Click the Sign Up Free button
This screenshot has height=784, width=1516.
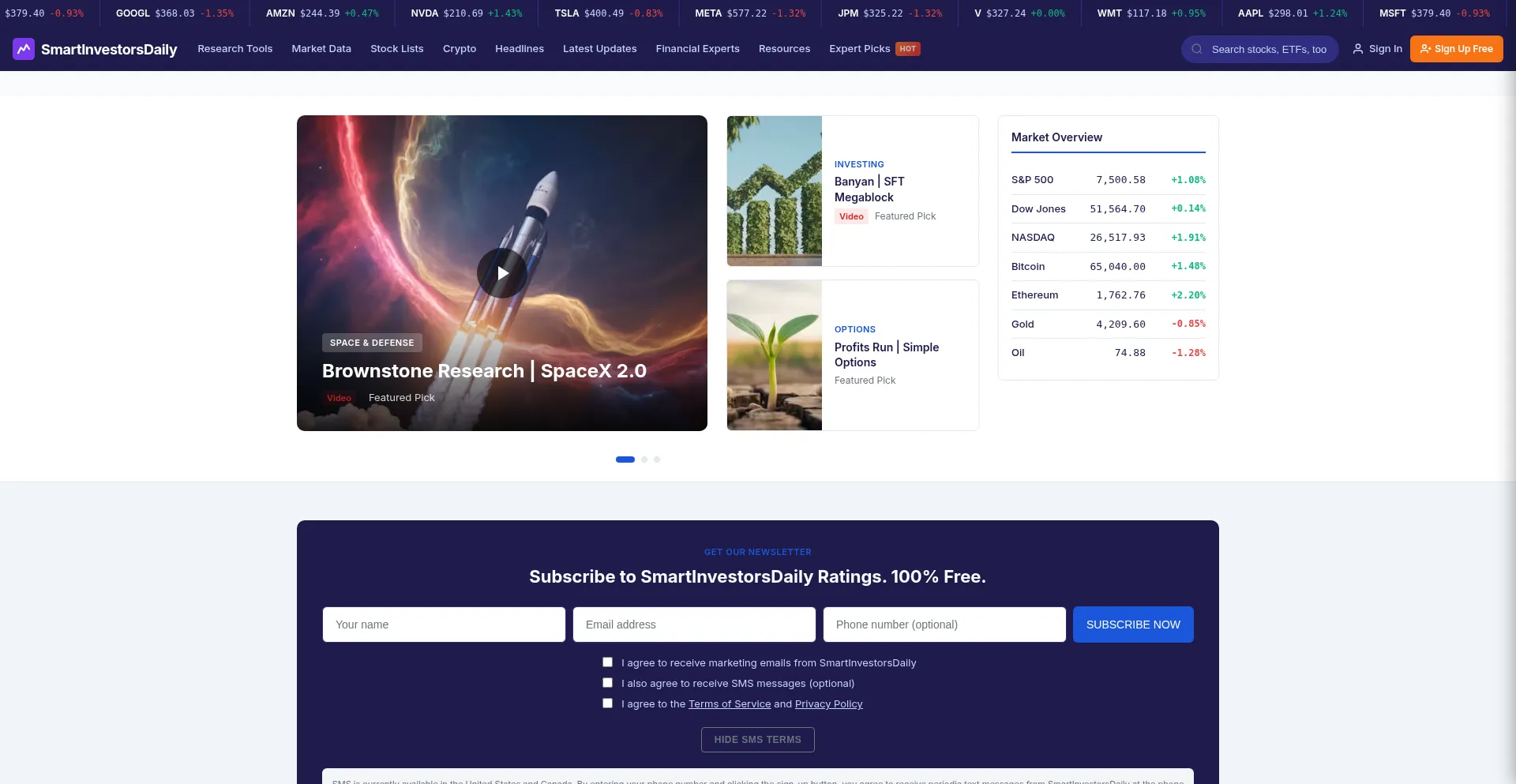(1457, 49)
